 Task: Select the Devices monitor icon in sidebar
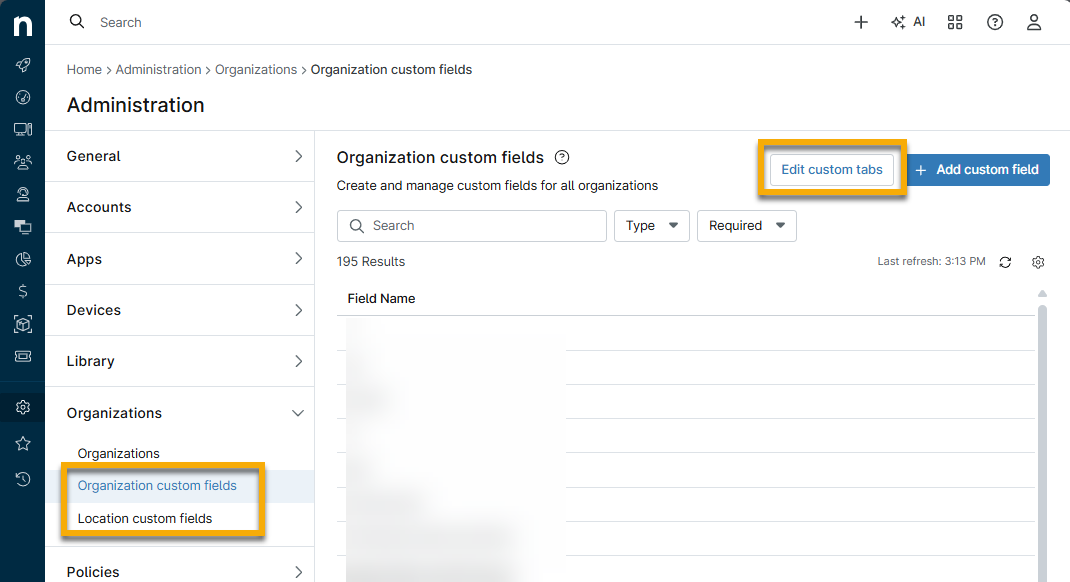[22, 129]
